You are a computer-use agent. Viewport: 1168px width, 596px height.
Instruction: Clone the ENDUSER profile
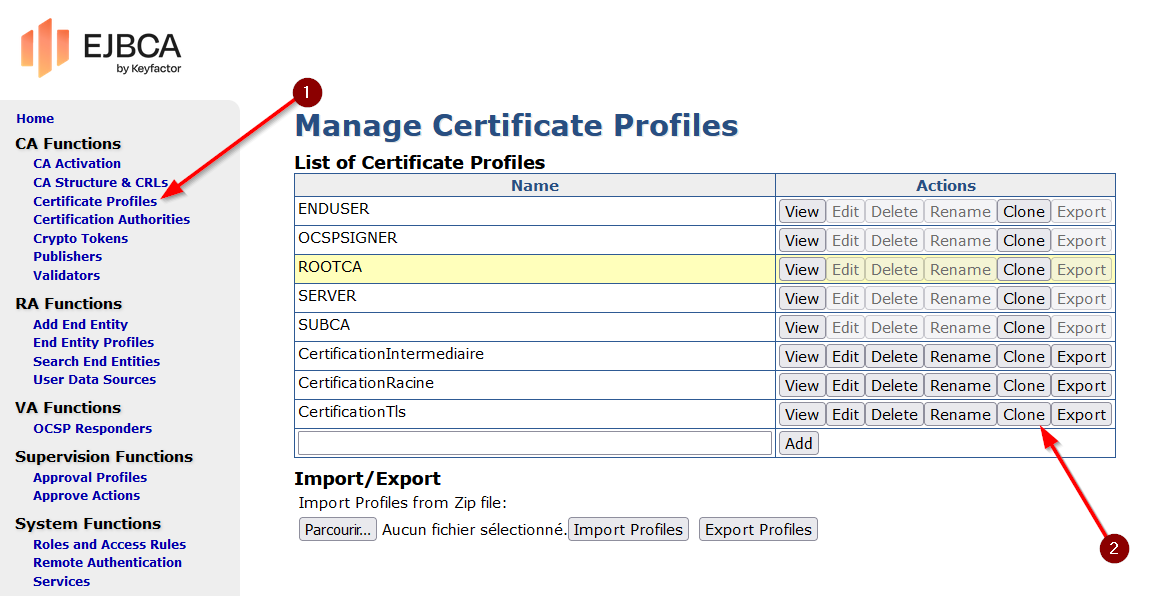coord(1023,212)
